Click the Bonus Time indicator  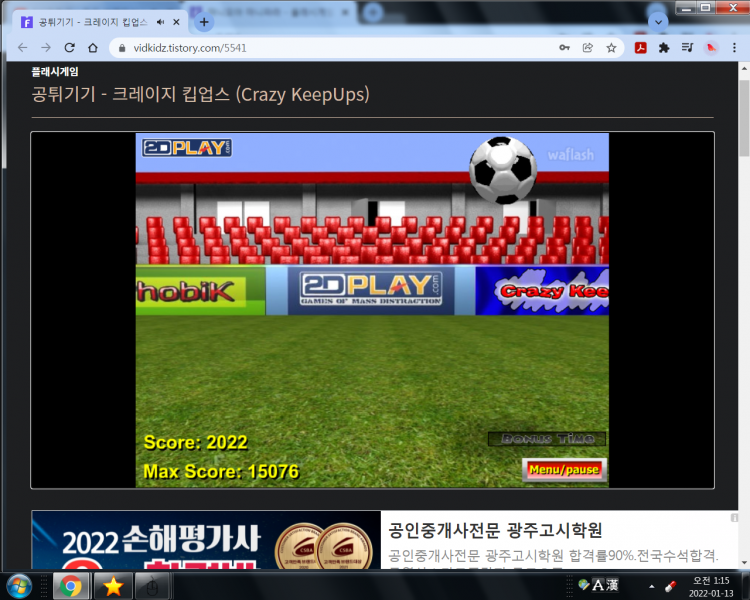(547, 439)
